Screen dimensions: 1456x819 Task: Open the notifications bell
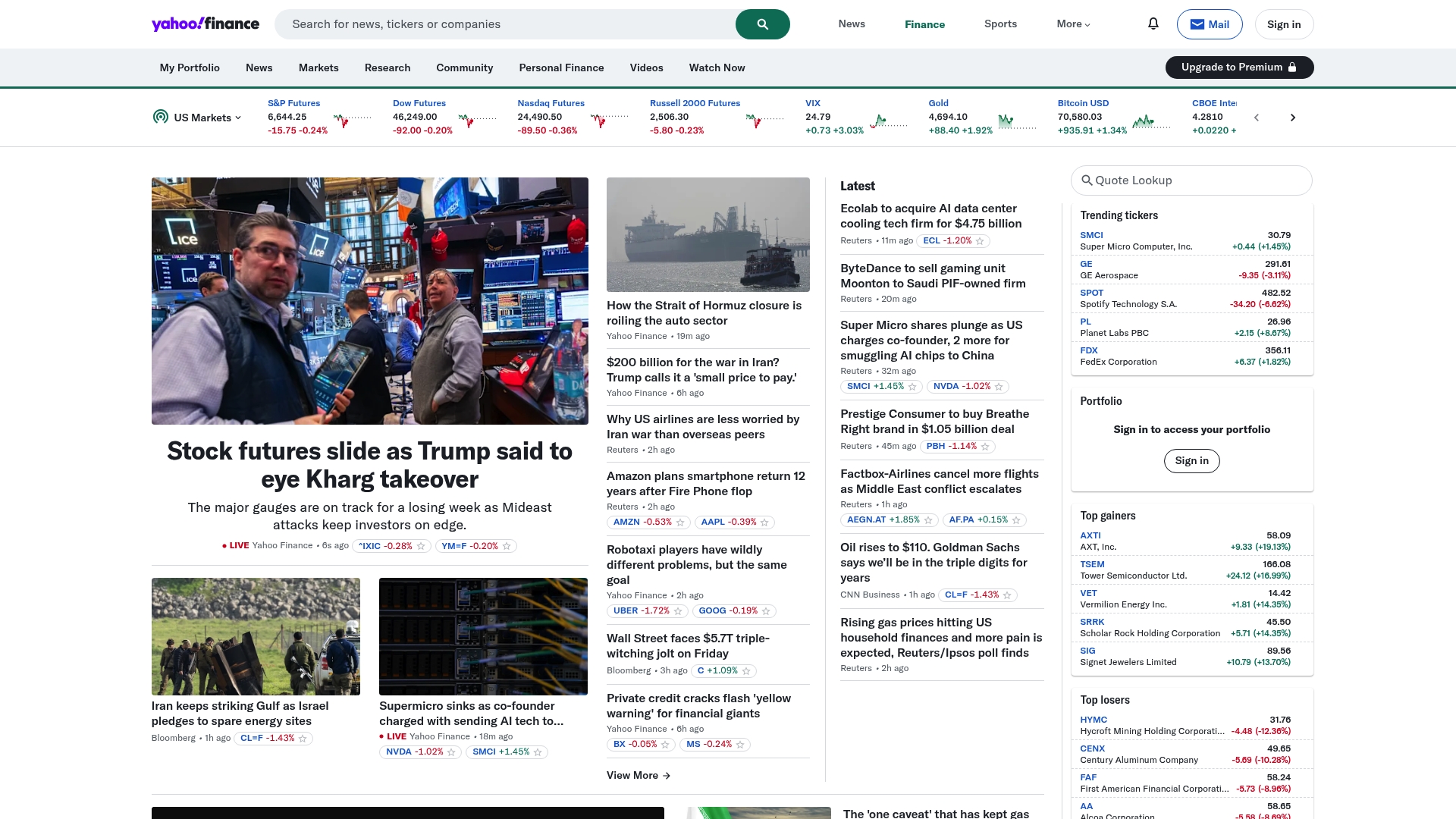point(1153,24)
